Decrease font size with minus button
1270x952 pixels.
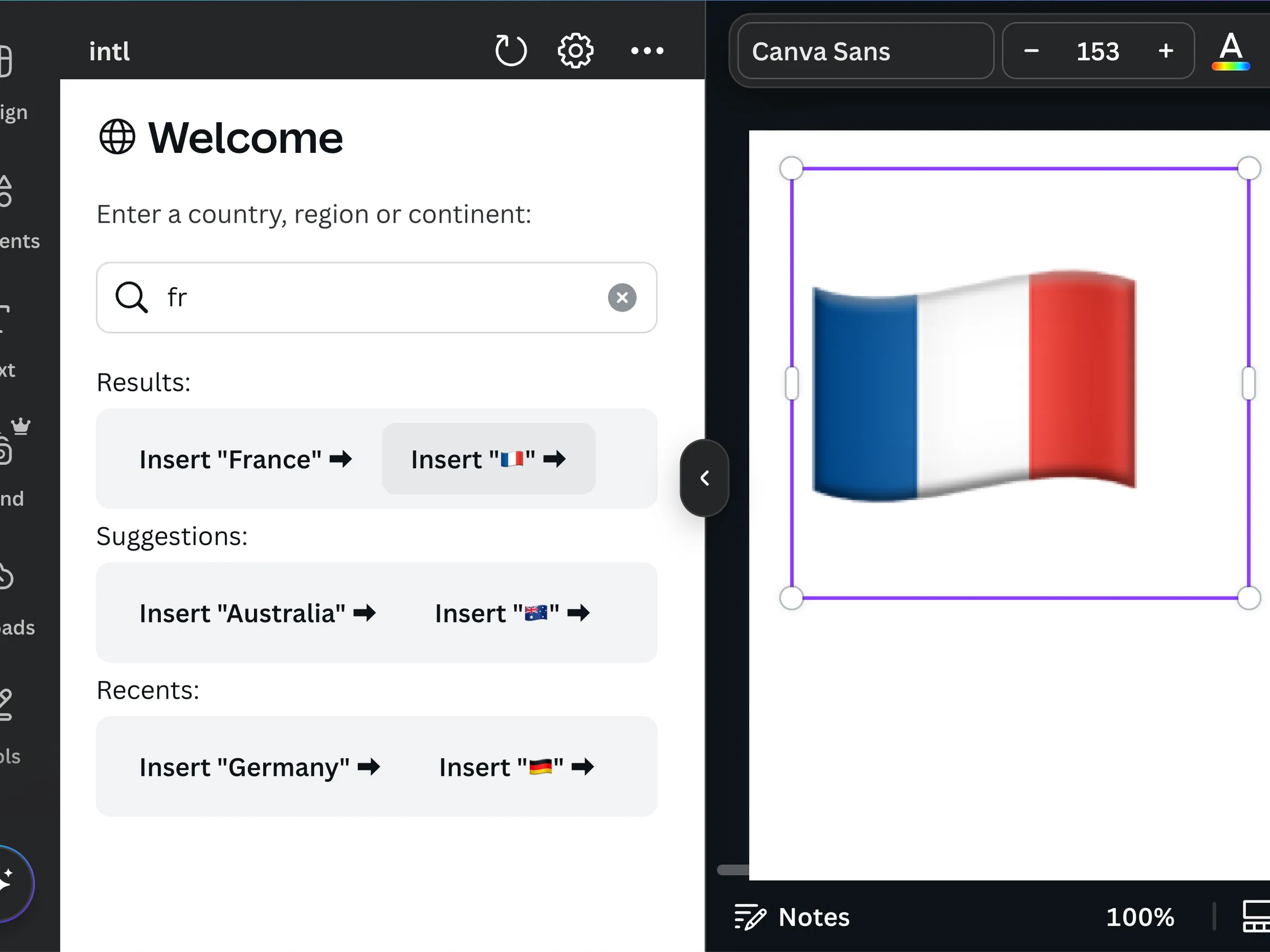click(x=1031, y=51)
